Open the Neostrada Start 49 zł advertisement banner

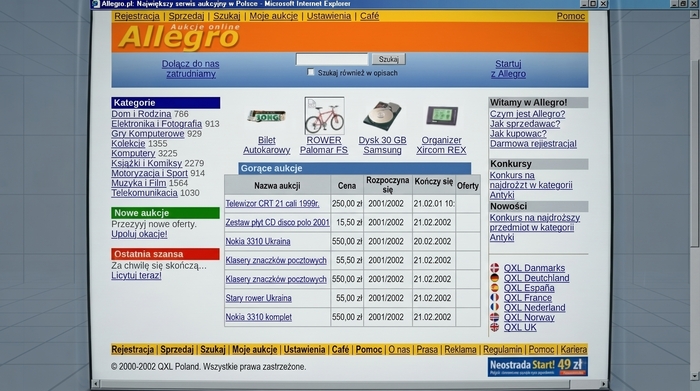point(538,366)
